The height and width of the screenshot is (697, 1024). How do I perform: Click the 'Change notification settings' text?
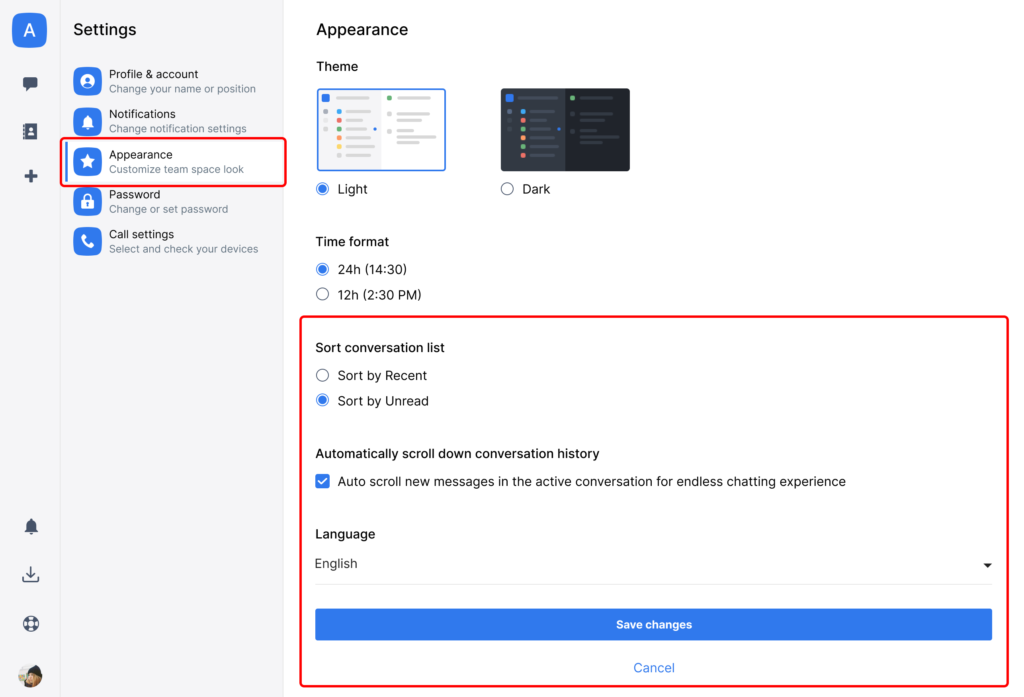178,129
